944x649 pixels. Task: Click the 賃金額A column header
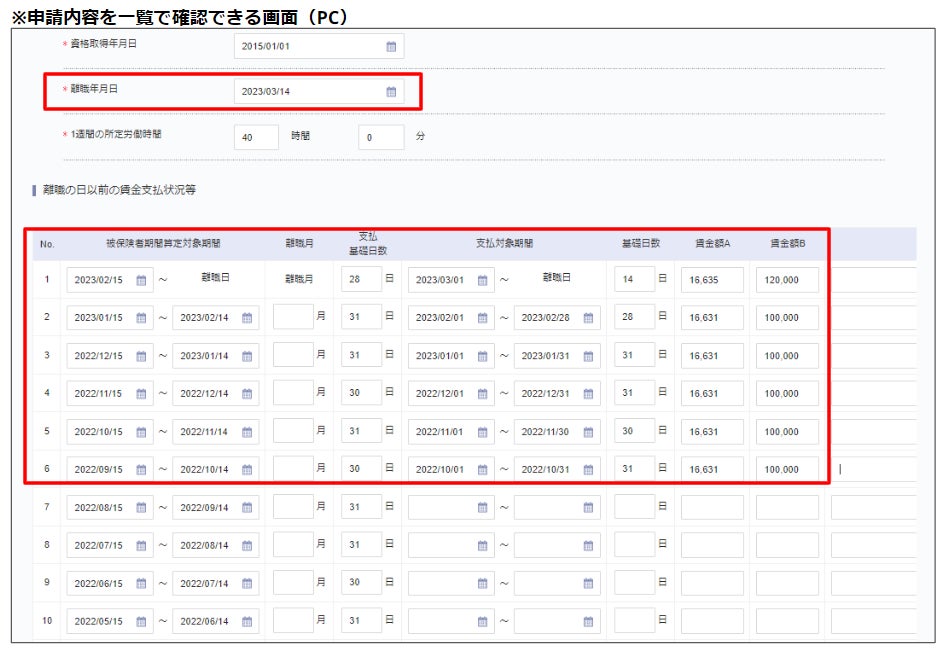click(712, 244)
